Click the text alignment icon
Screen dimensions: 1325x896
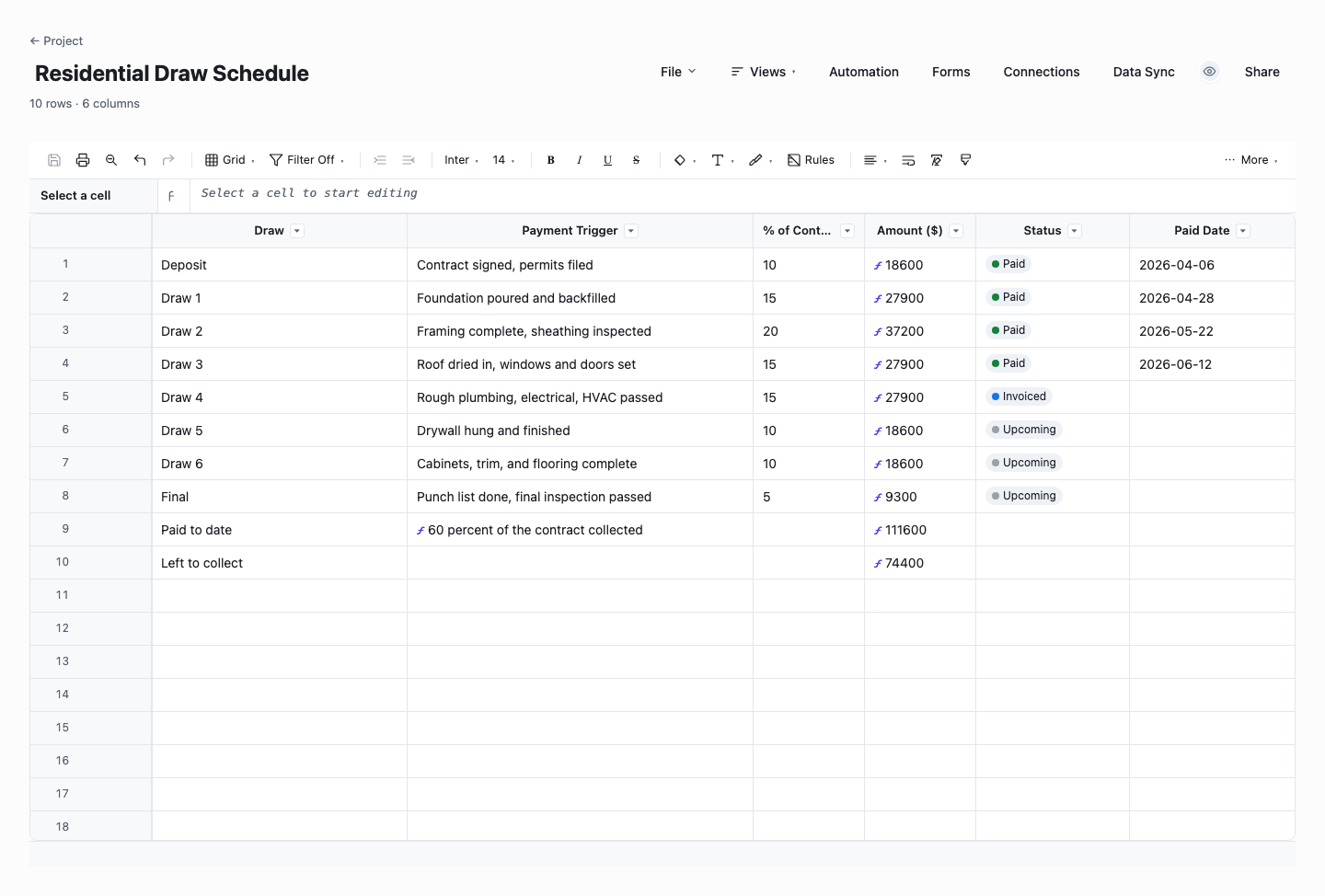pos(874,160)
